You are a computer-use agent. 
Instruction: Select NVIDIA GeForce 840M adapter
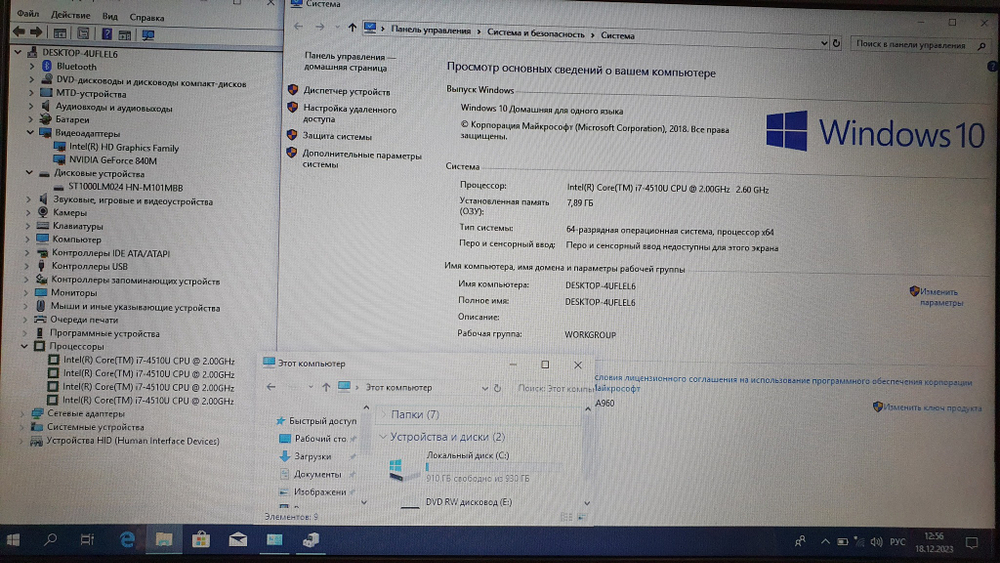(x=112, y=161)
